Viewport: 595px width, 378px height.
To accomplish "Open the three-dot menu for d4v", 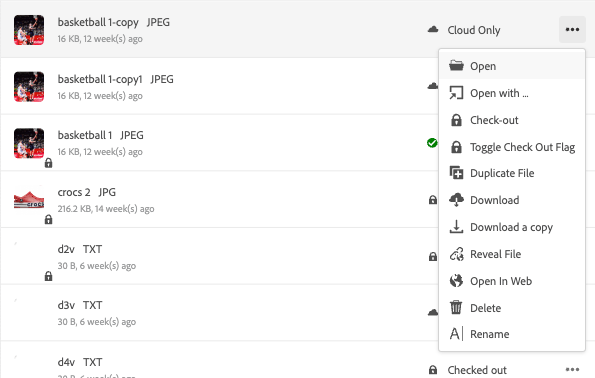I will [572, 369].
